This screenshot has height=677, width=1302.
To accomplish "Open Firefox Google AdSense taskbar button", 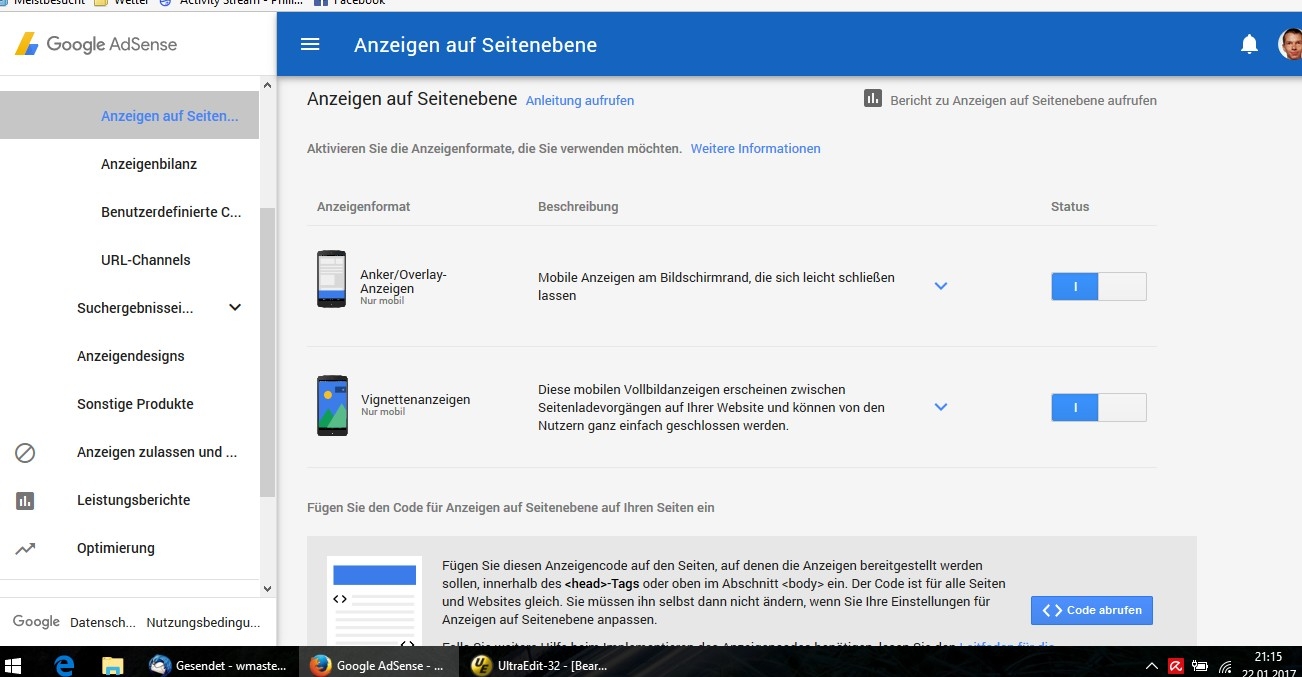I will [377, 665].
